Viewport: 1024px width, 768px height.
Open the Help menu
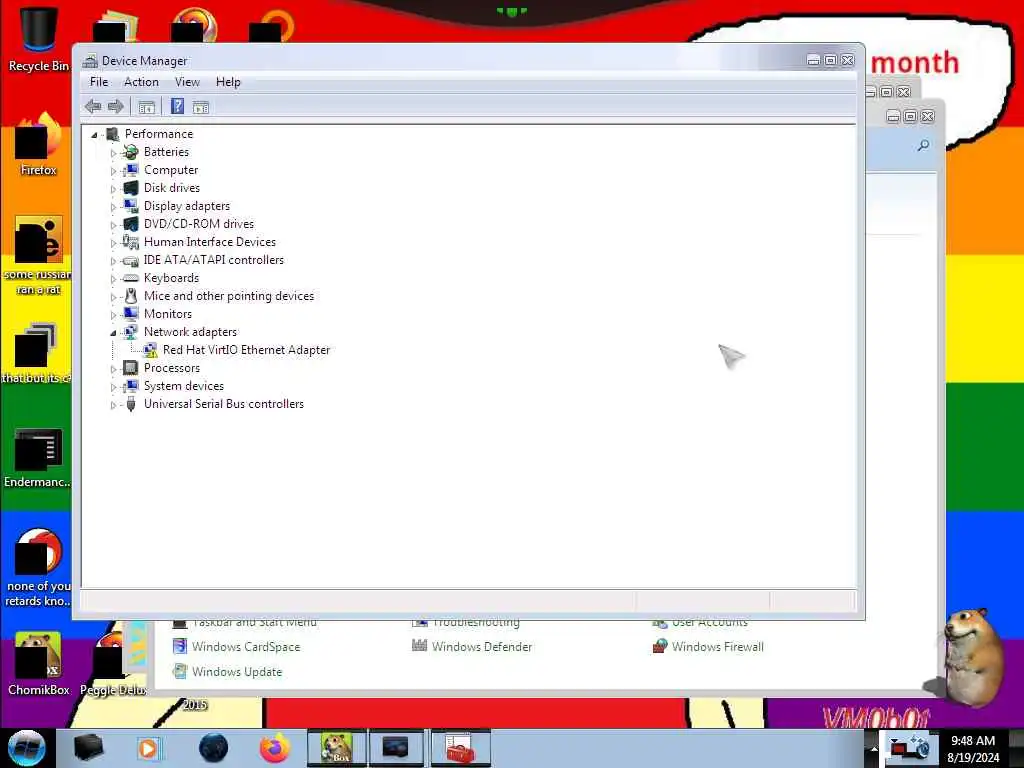[228, 82]
